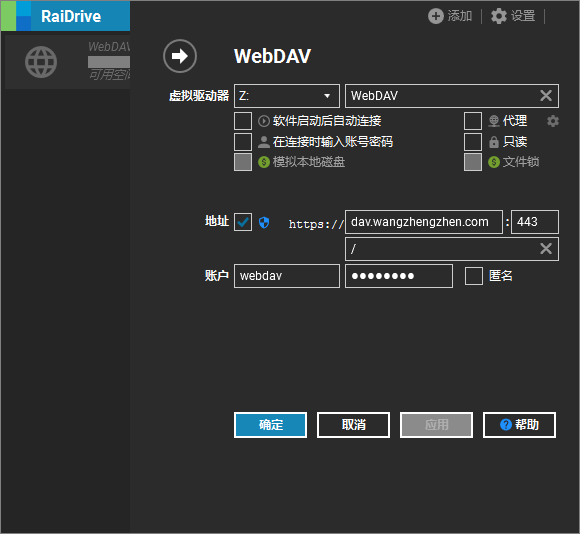Click the masked password field

pyautogui.click(x=399, y=276)
